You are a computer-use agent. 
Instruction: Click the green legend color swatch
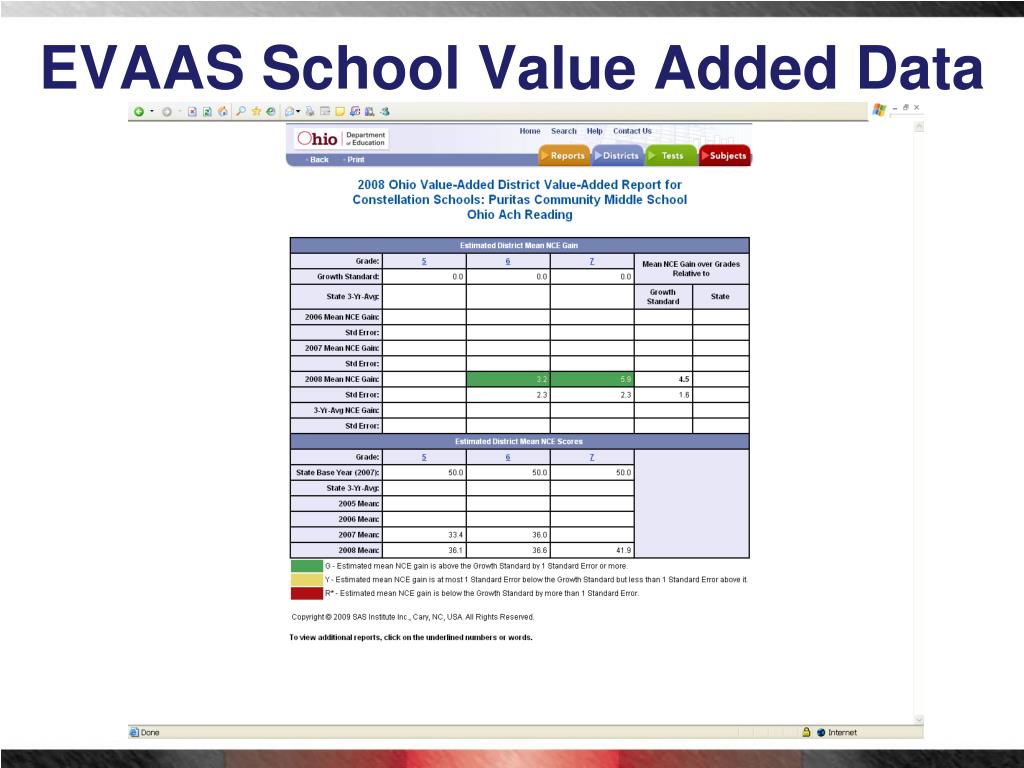(306, 566)
